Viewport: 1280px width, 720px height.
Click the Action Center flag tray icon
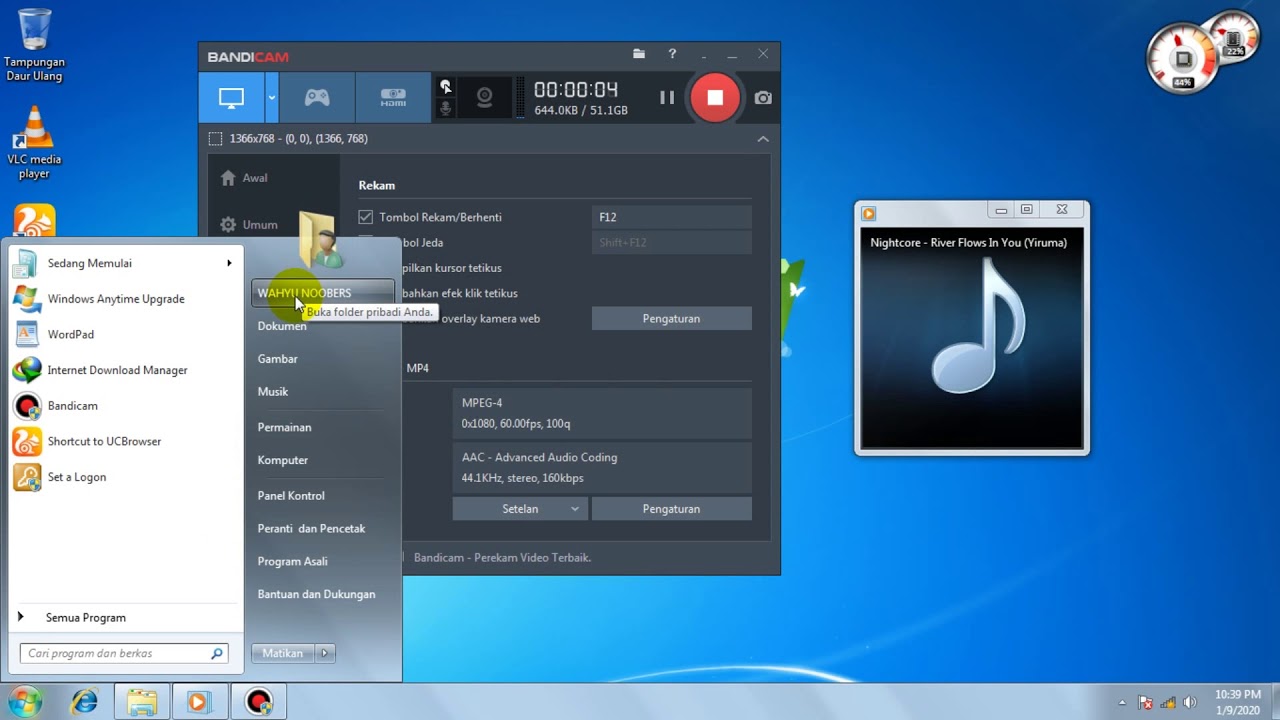pos(1146,703)
